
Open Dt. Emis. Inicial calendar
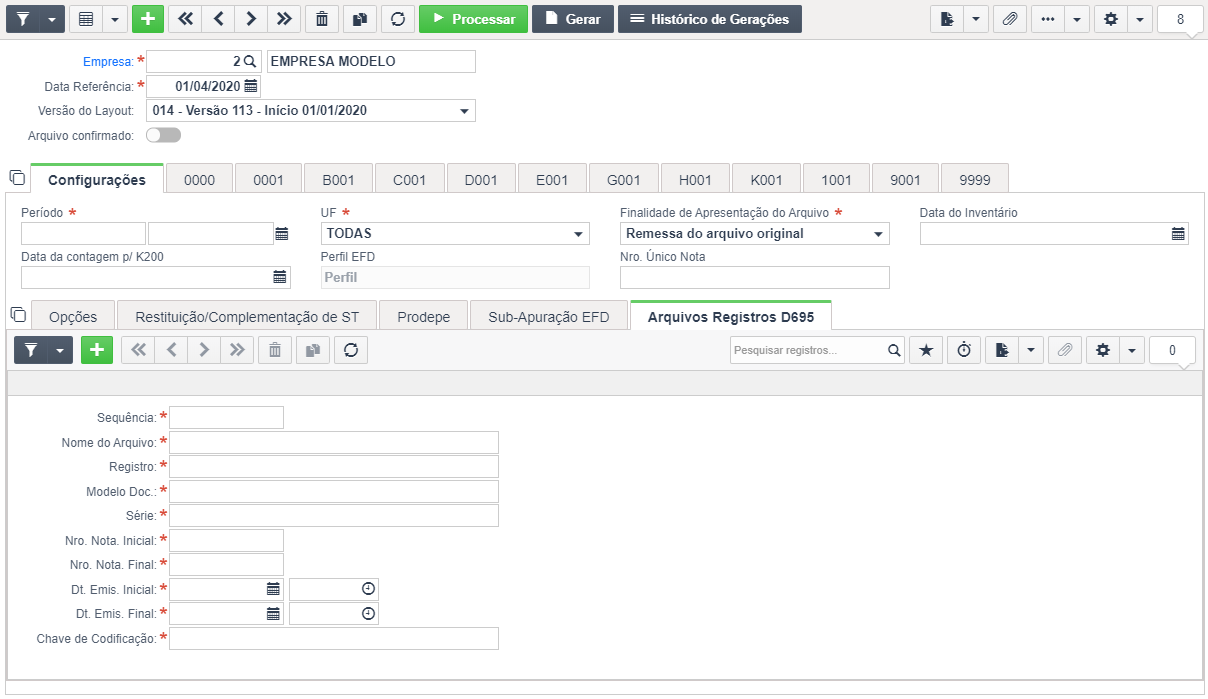pos(273,589)
